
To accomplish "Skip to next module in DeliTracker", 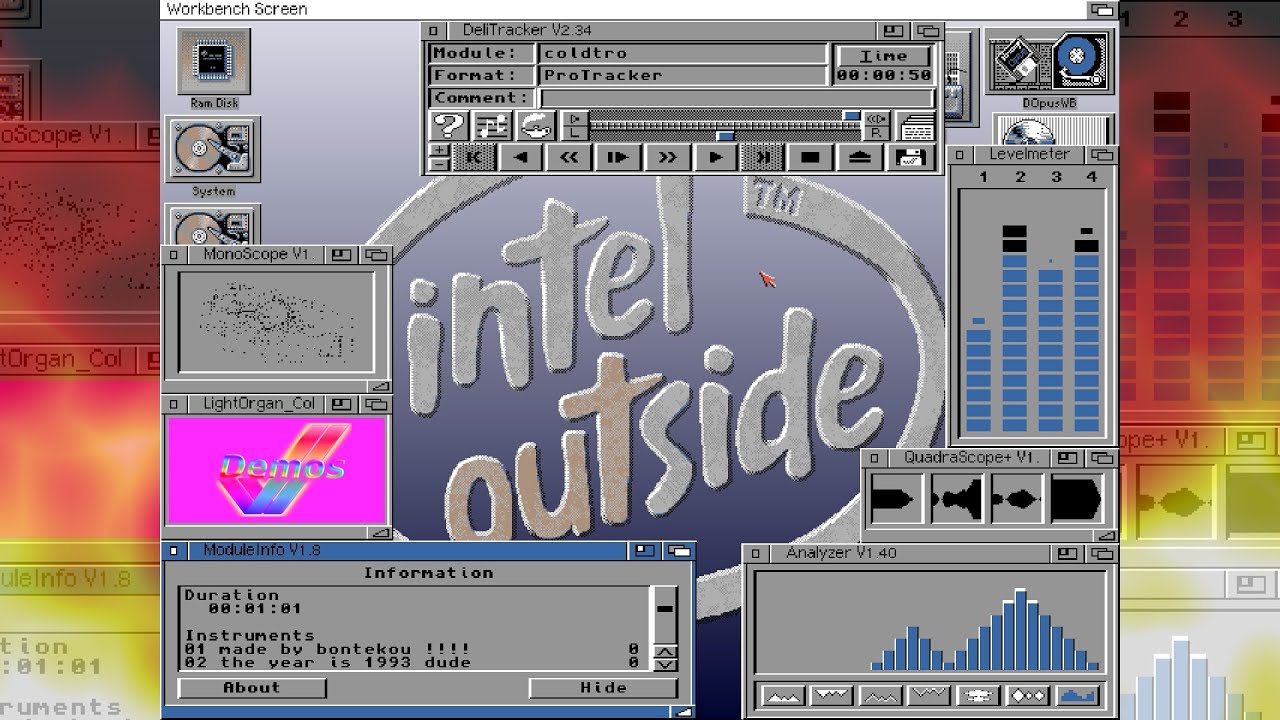I will coord(762,157).
